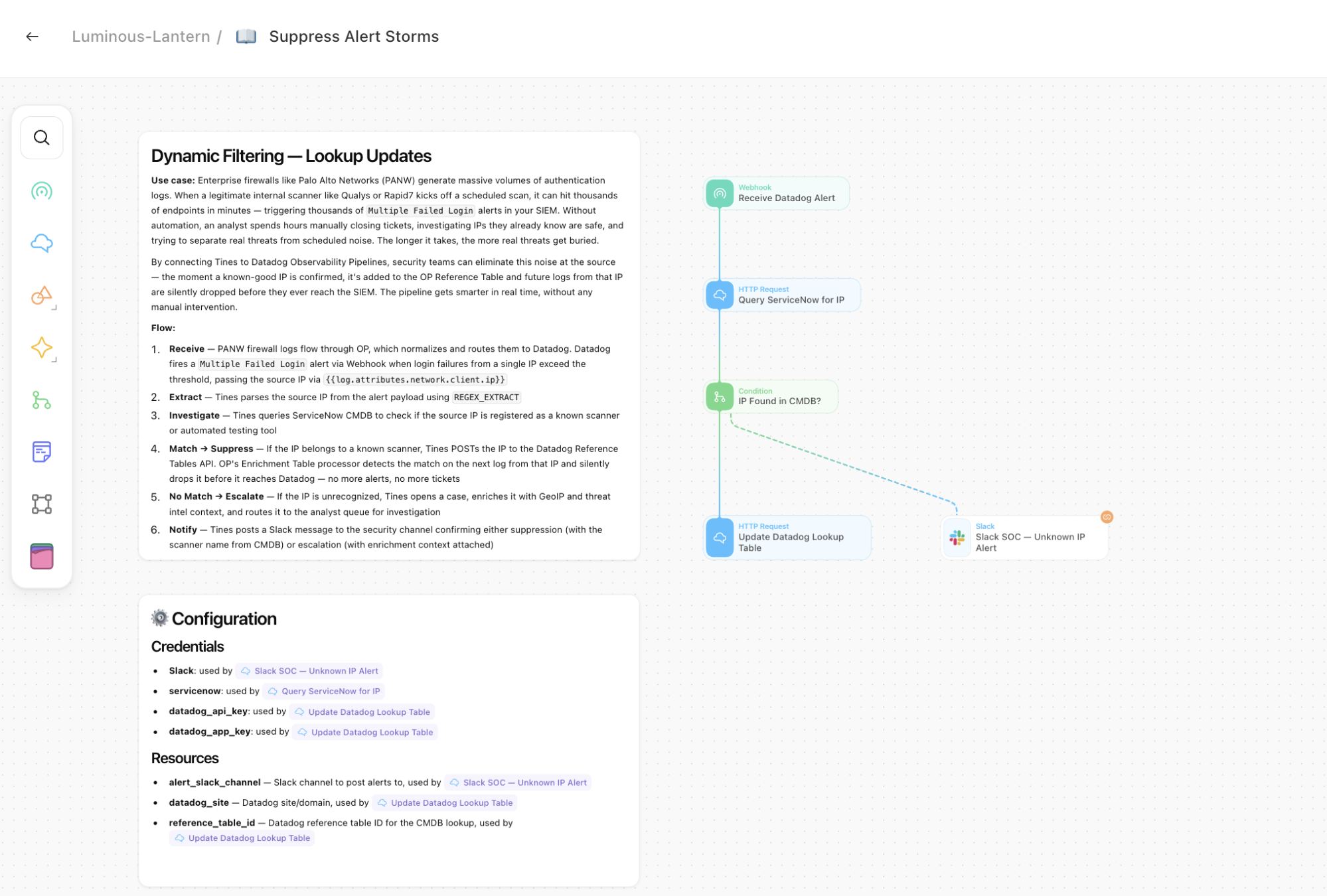The image size is (1327, 896).
Task: Select the yellow sparkle AI tool
Action: pyautogui.click(x=42, y=348)
